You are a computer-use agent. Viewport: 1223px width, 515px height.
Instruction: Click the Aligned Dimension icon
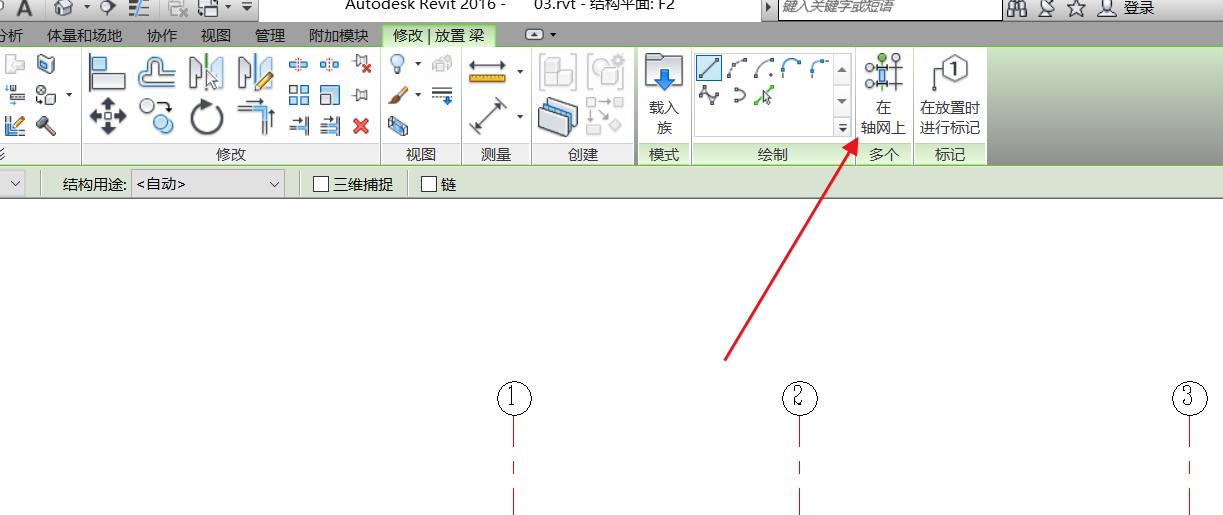tap(488, 117)
